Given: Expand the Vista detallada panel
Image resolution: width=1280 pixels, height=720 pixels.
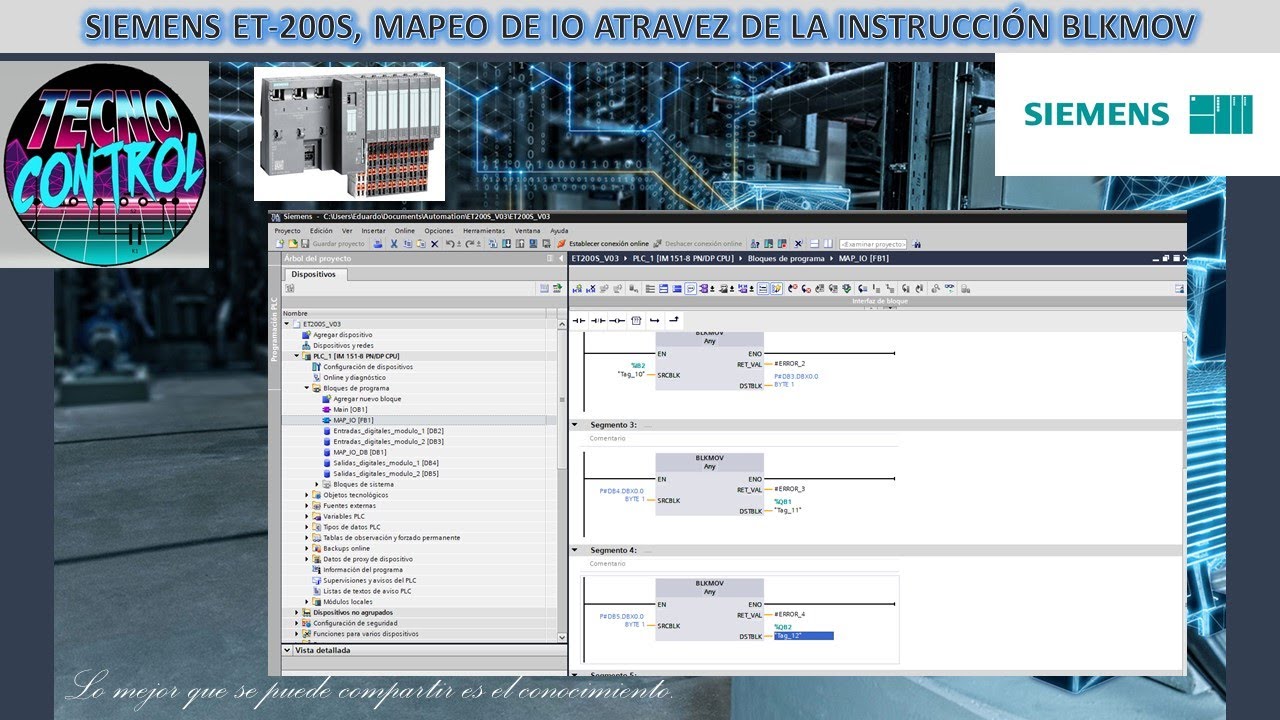Looking at the screenshot, I should (288, 649).
